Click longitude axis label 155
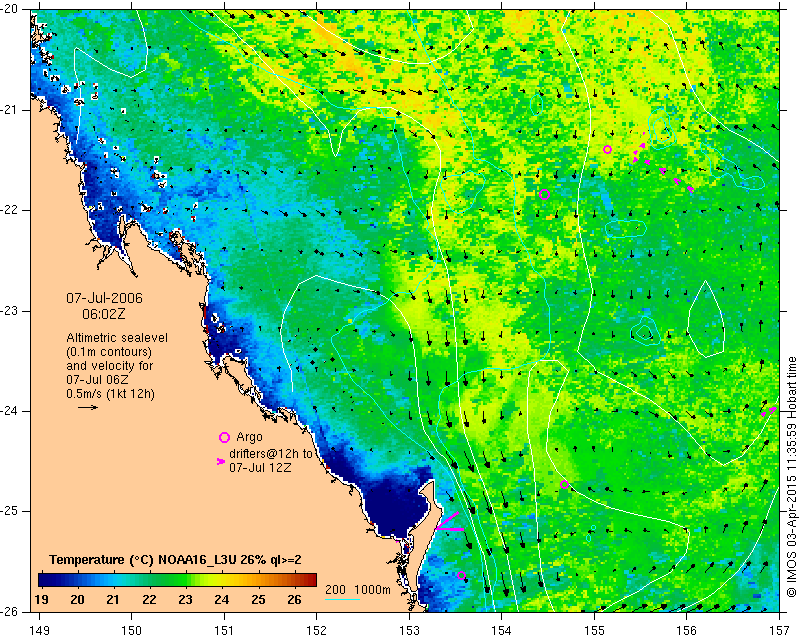 coord(594,631)
